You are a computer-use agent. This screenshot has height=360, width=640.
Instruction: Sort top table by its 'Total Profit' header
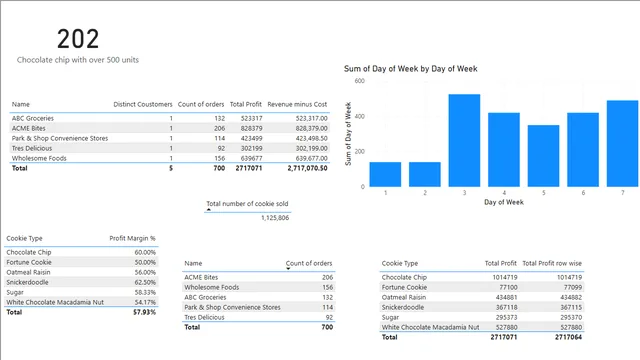point(246,104)
